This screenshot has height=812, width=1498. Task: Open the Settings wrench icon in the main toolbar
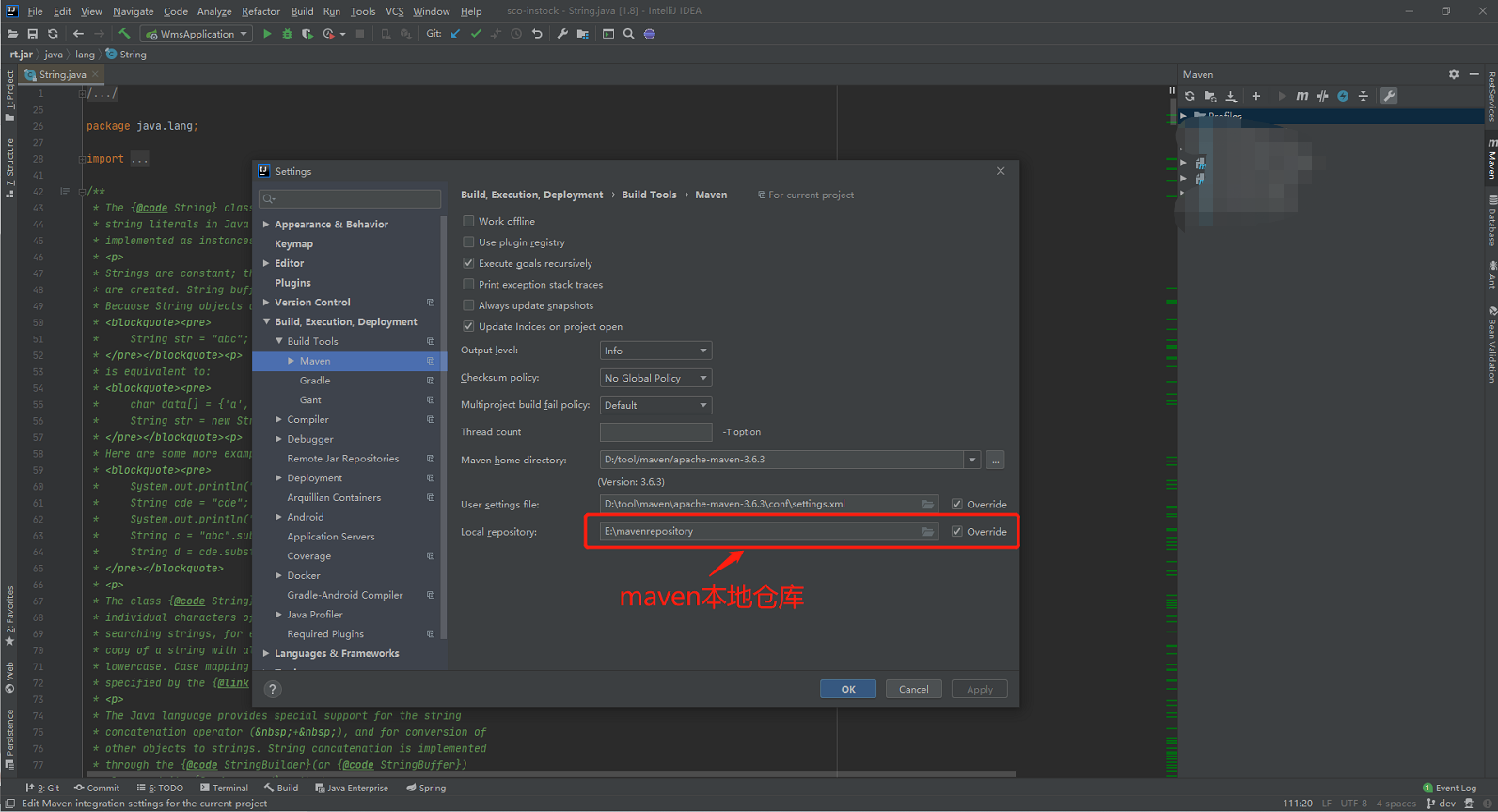pyautogui.click(x=562, y=34)
